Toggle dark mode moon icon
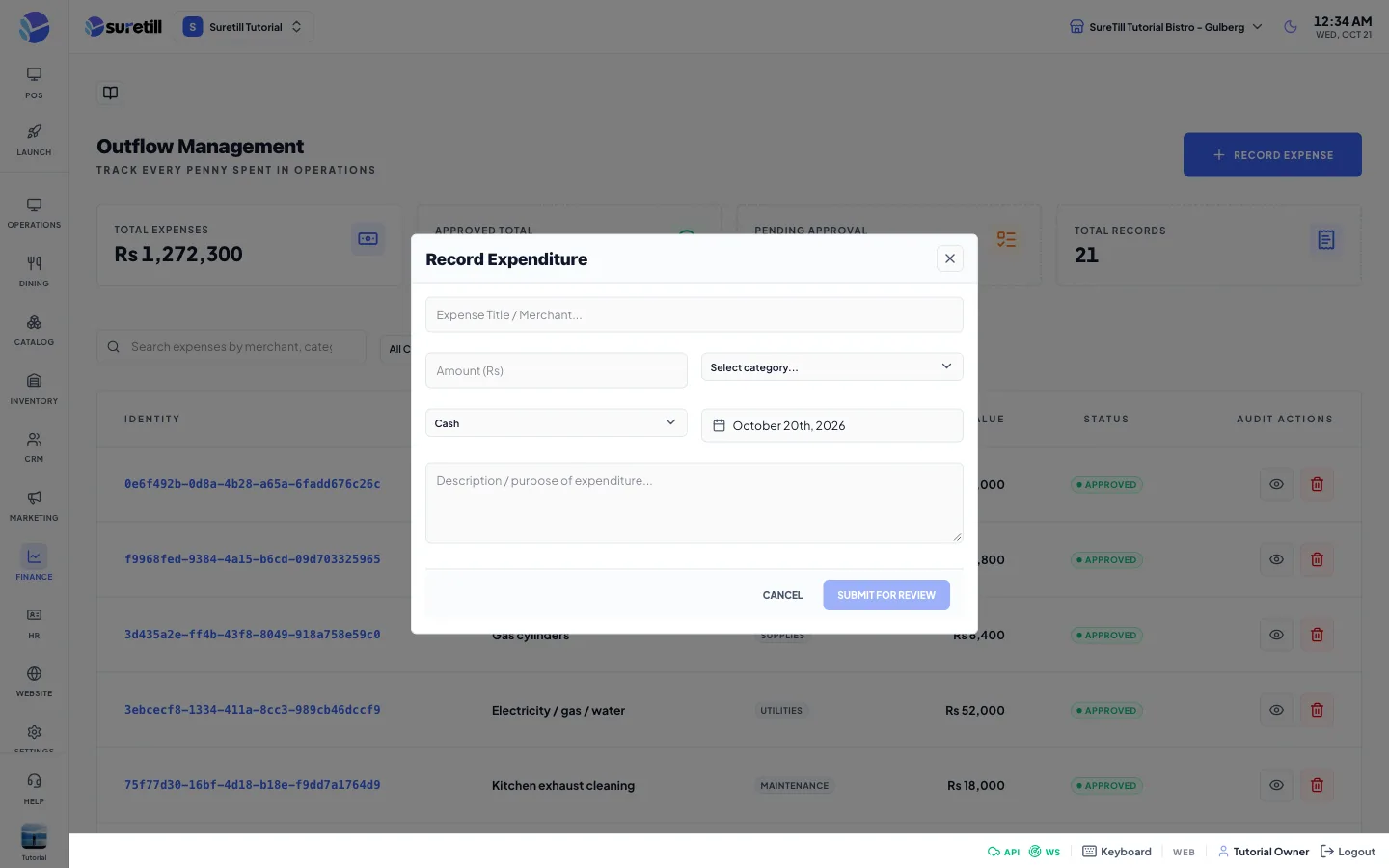 coord(1291,27)
